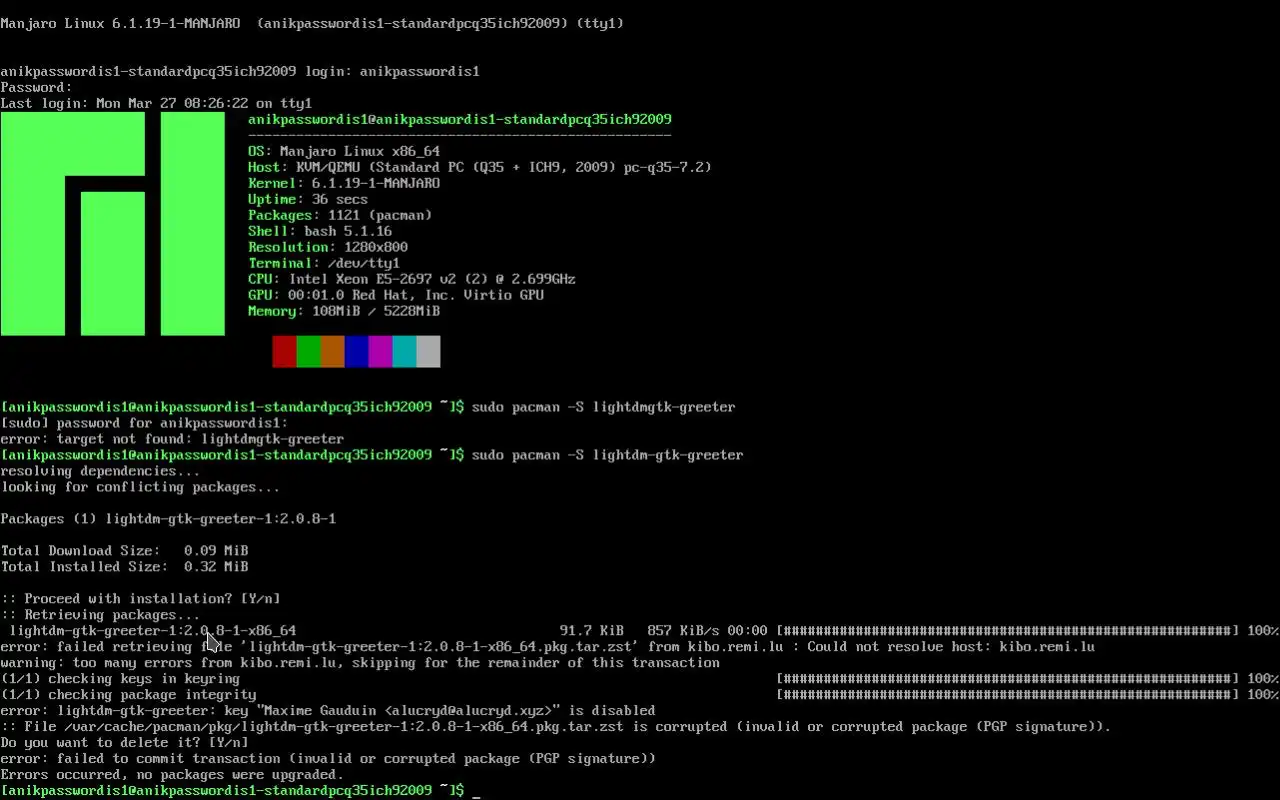The height and width of the screenshot is (800, 1280).
Task: Click the GPU: Red Hat Virtio line
Action: pos(396,295)
